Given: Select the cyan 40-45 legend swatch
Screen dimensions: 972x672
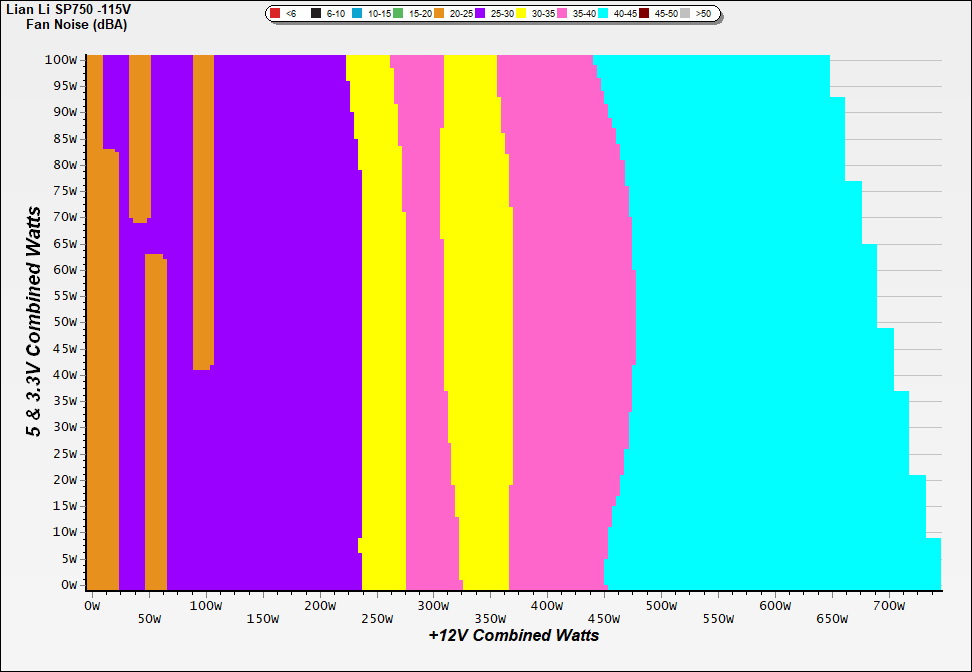Looking at the screenshot, I should point(603,14).
